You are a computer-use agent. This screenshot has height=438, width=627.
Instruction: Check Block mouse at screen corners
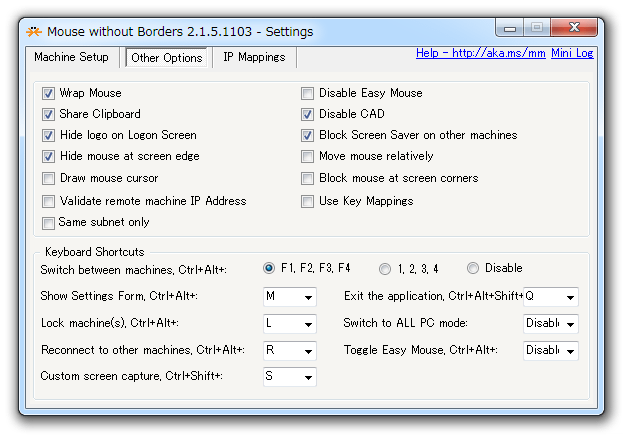(308, 178)
